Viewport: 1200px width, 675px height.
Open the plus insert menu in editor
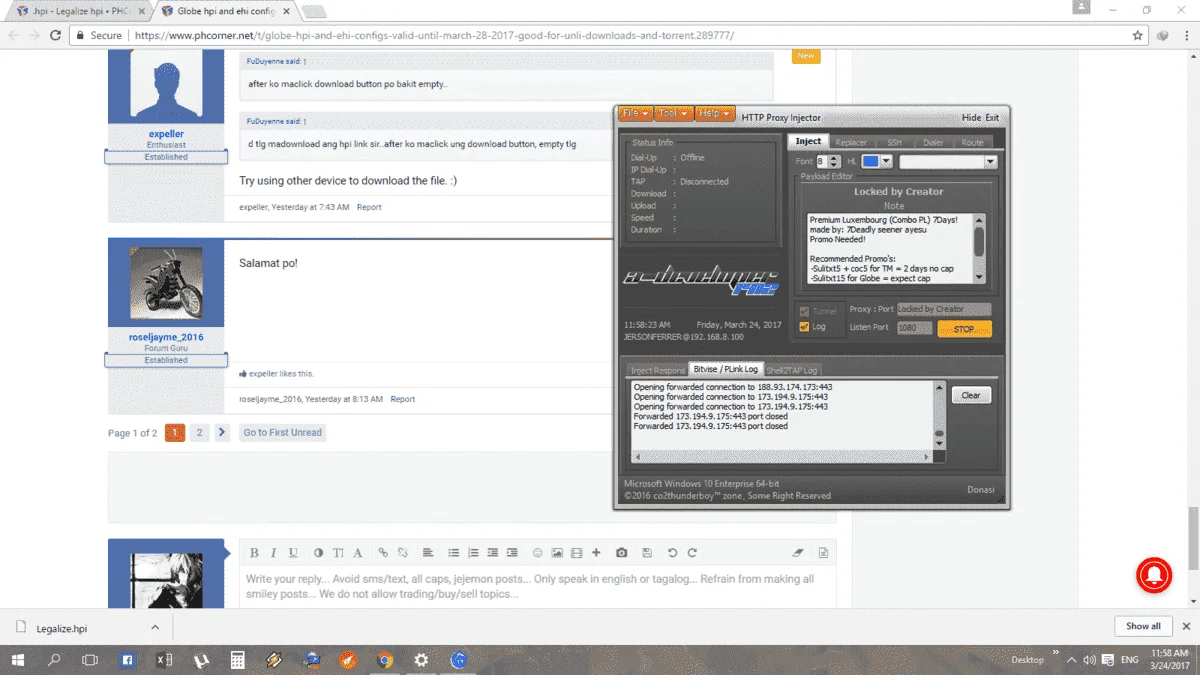tap(596, 553)
